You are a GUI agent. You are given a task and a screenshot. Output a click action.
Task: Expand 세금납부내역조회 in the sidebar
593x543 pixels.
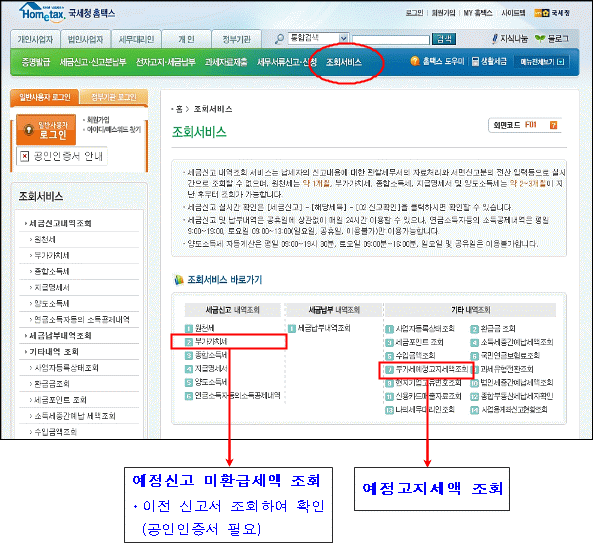pos(60,335)
